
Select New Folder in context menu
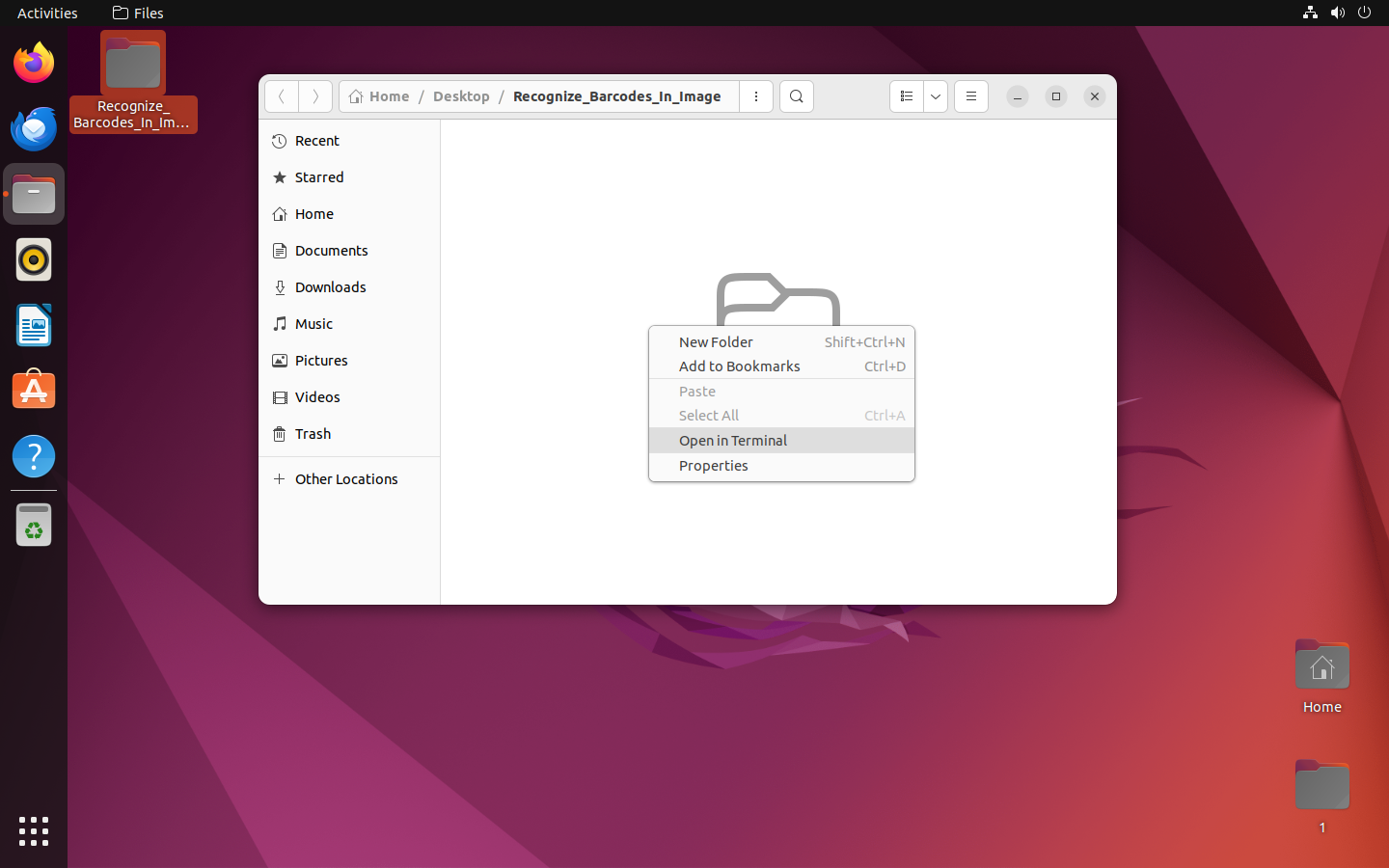(x=716, y=342)
